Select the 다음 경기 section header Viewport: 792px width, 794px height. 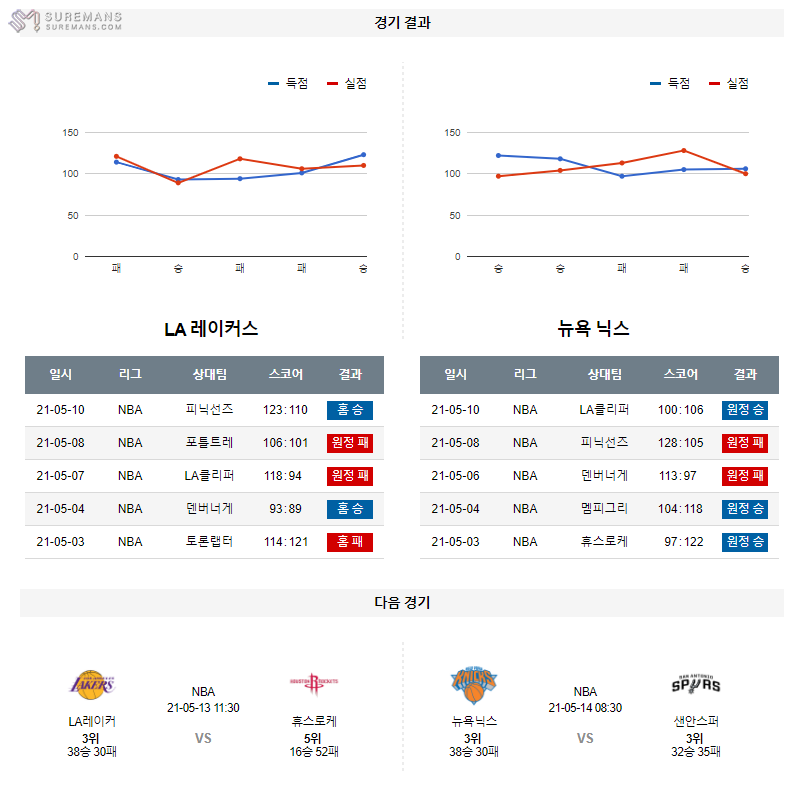point(402,603)
